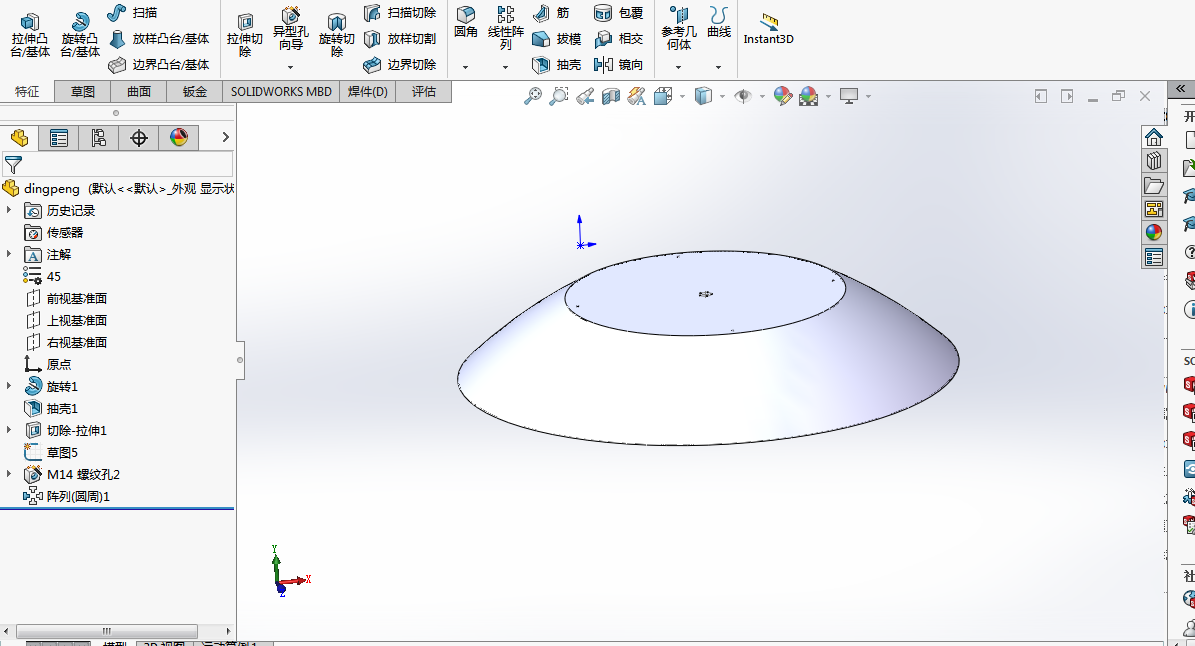Screen dimensions: 1195x646
Task: Open dropdown arrow under Linear Pattern (线性阵列)
Action: pyautogui.click(x=505, y=67)
